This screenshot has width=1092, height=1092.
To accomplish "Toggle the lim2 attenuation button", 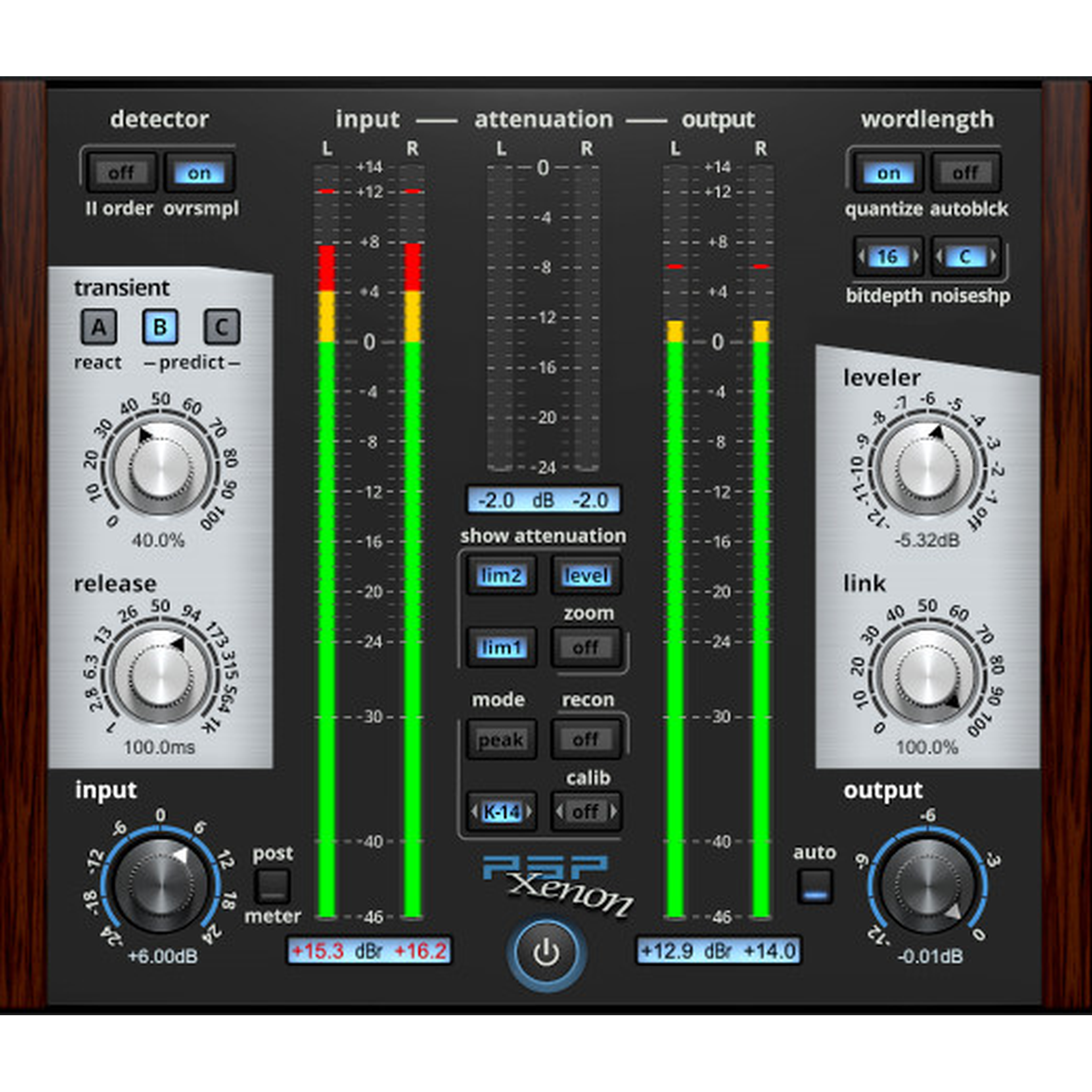I will click(x=501, y=576).
